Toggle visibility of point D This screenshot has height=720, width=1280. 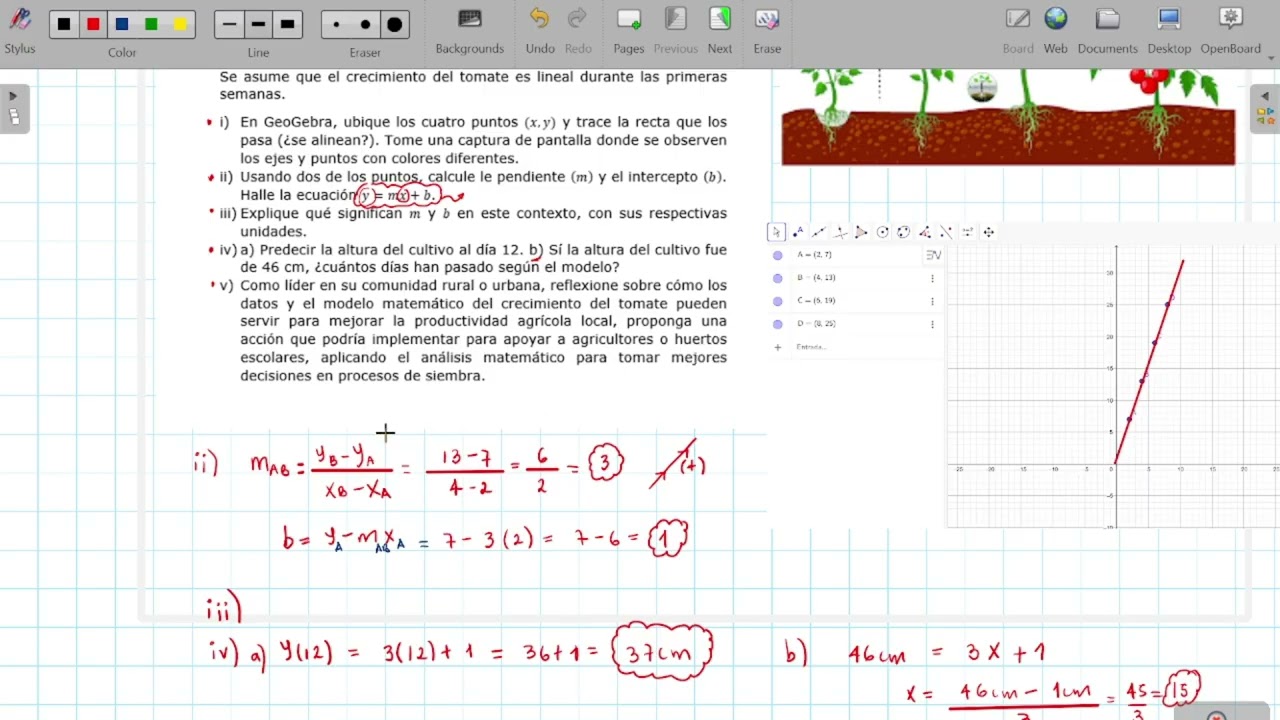(778, 324)
